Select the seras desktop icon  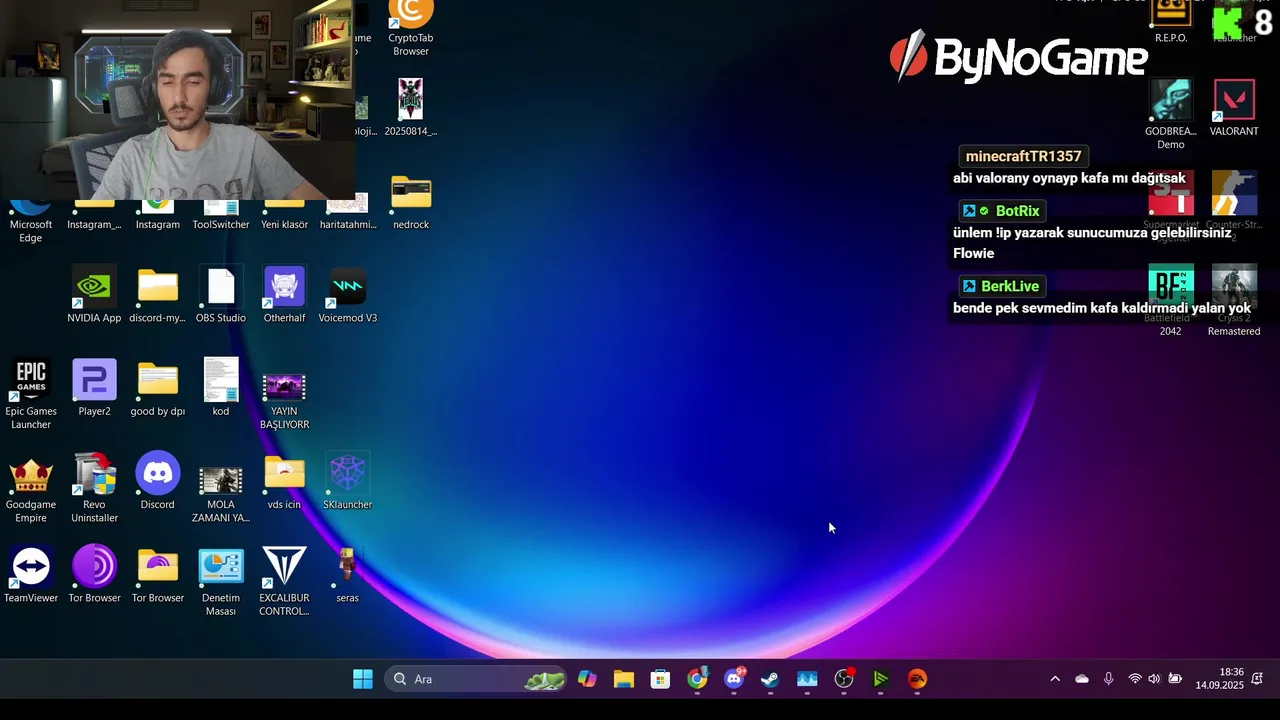[347, 575]
